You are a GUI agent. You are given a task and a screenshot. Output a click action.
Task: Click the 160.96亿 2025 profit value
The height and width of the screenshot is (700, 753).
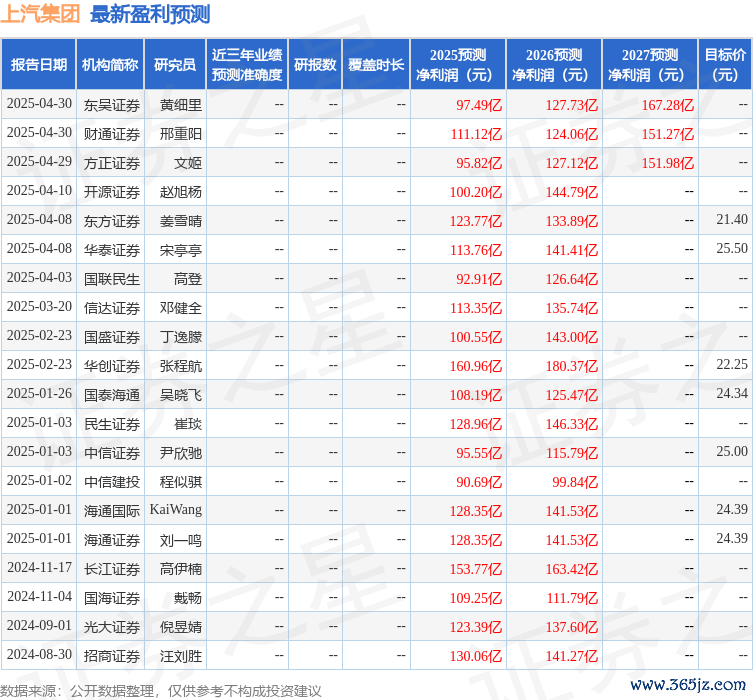(475, 366)
